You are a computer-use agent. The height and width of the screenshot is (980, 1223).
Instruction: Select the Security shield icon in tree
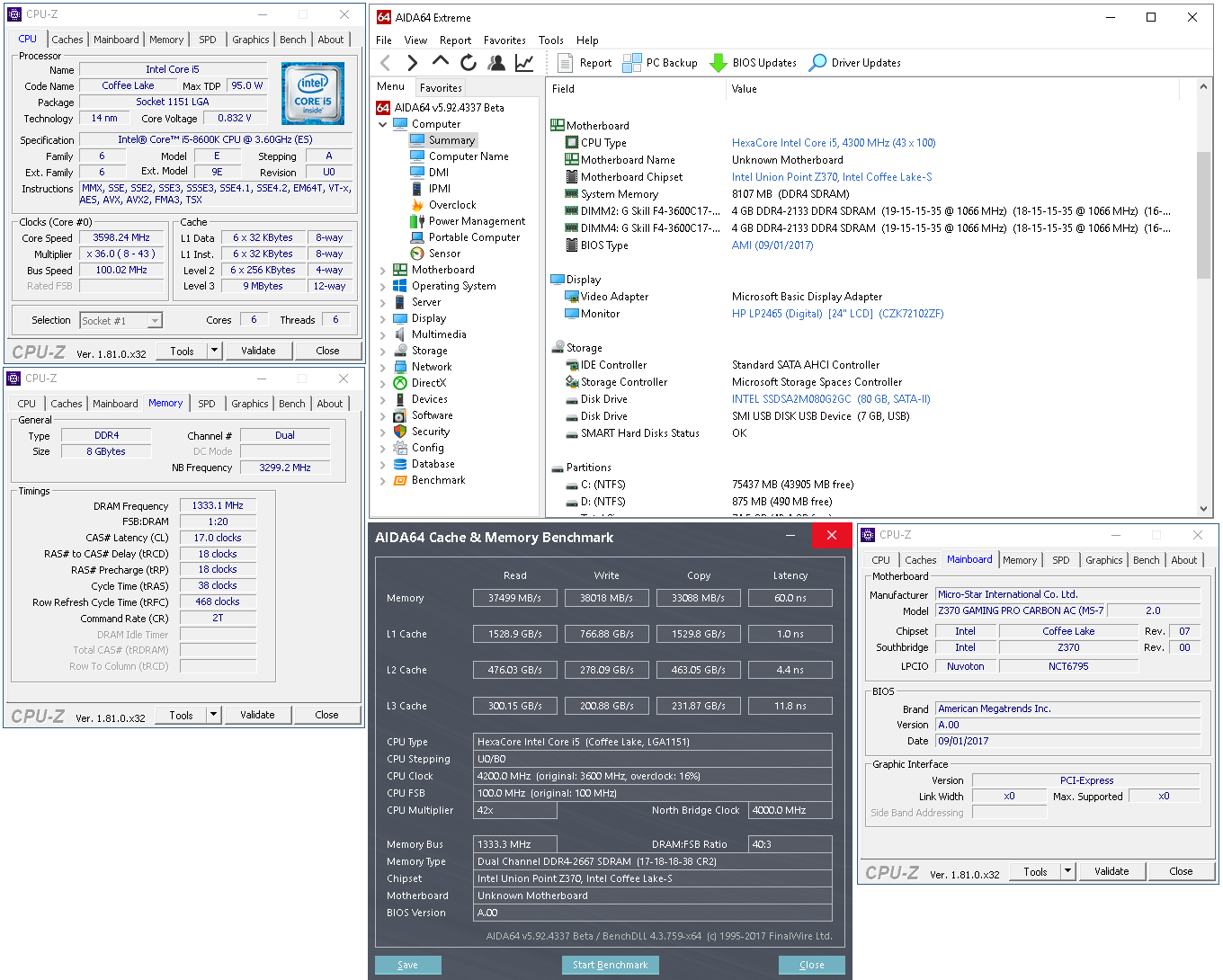400,432
